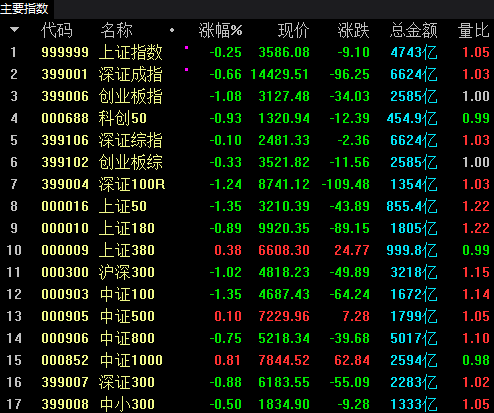Sort by 现价 column header
The width and height of the screenshot is (494, 413).
[x=293, y=30]
